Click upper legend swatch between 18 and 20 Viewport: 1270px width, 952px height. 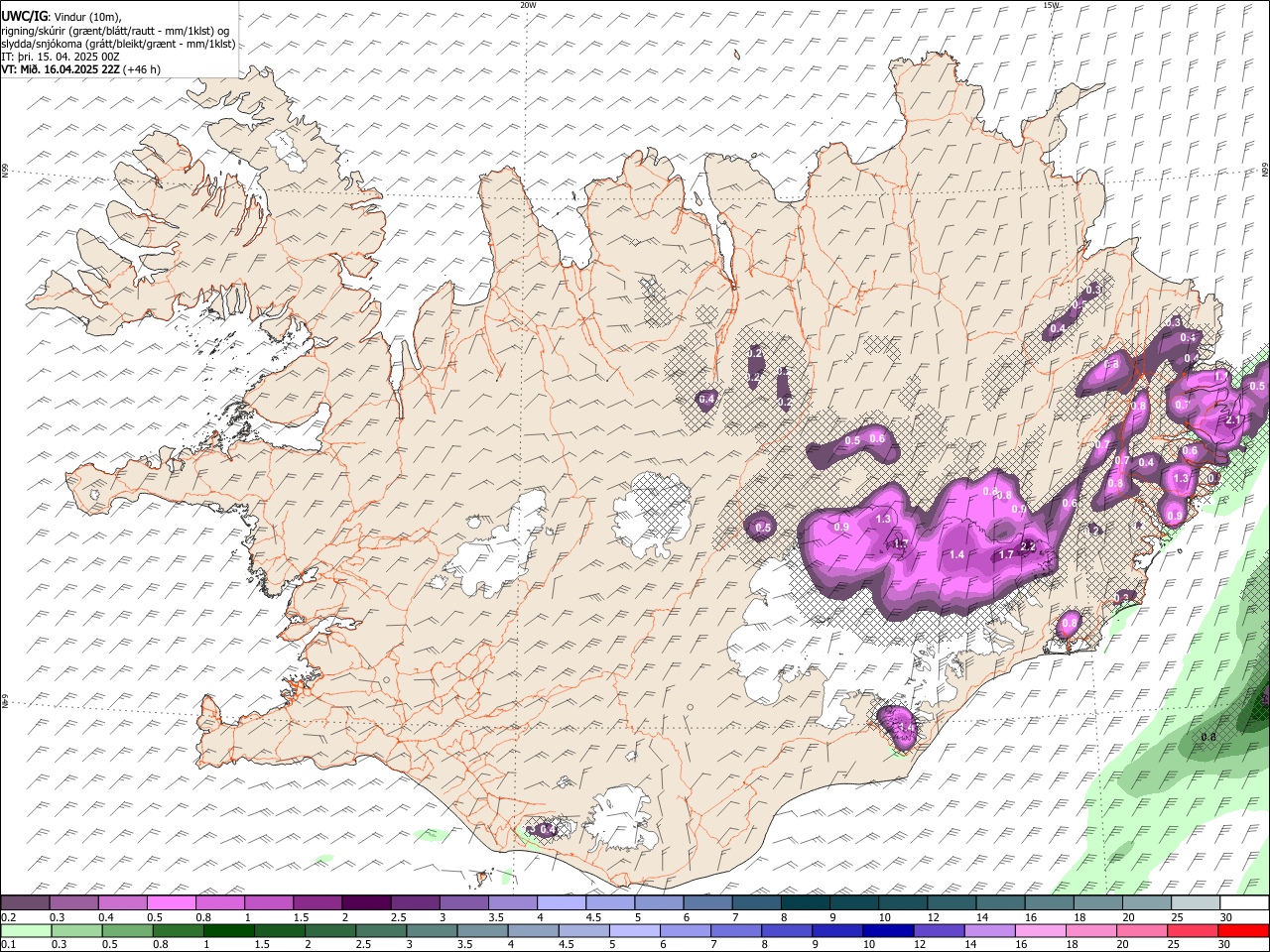pyautogui.click(x=1098, y=903)
